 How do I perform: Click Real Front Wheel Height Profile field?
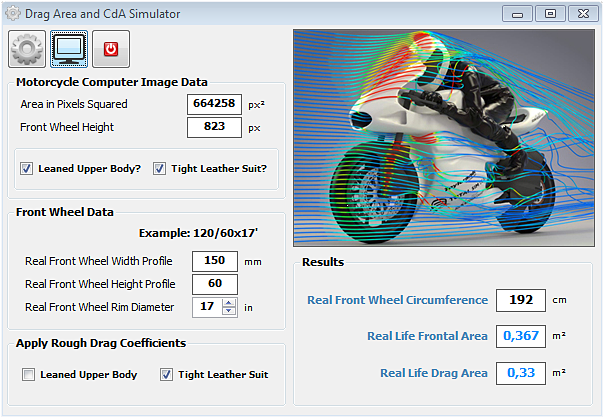[x=215, y=284]
